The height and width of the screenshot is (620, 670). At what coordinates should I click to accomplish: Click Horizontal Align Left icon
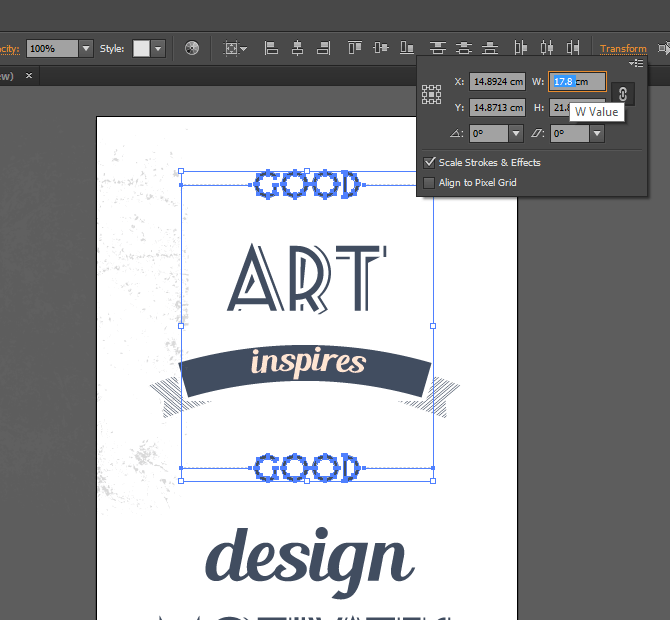tap(272, 48)
